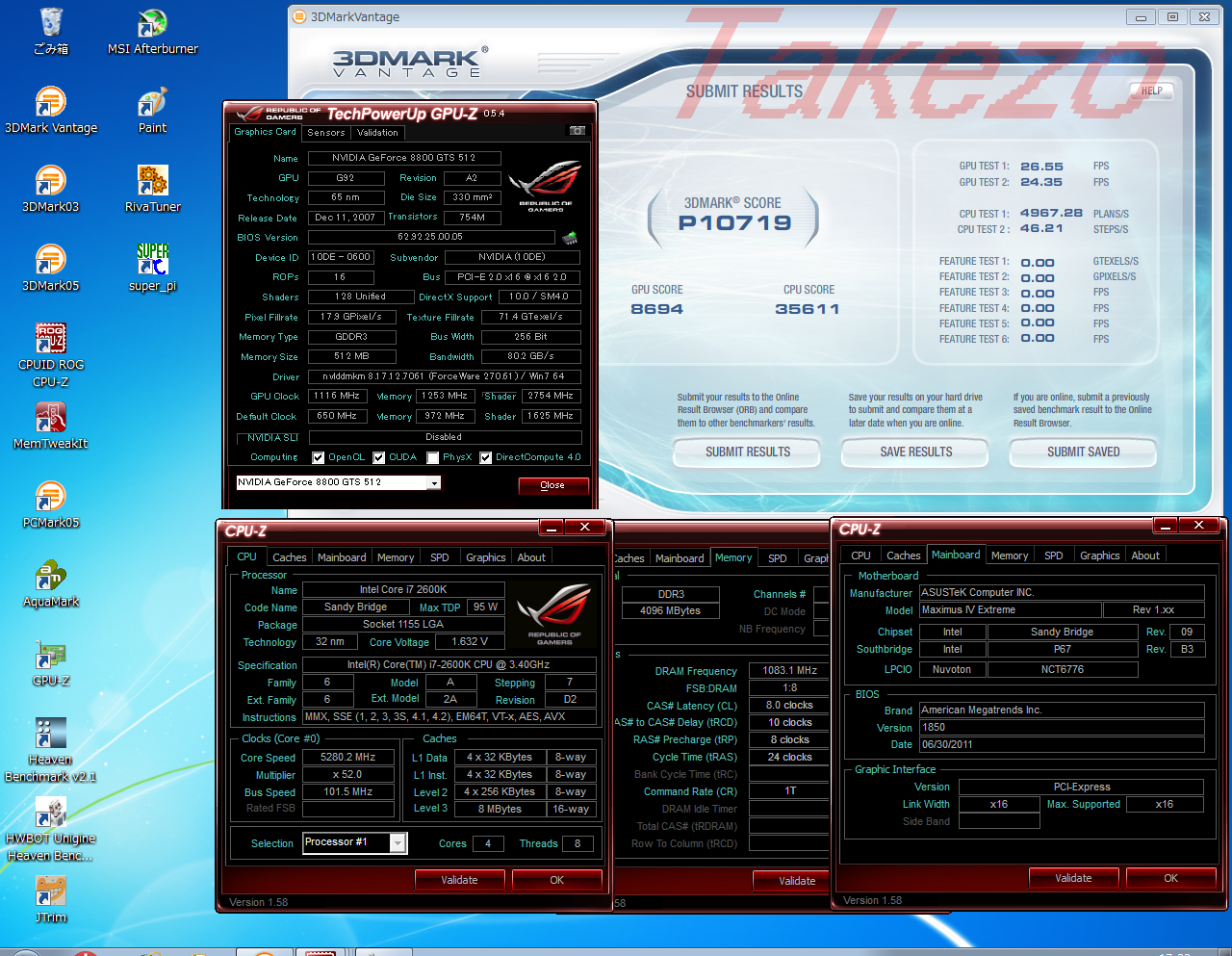Toggle the CUDA checkbox in GPU-Z
Viewport: 1232px width, 956px height.
379,458
